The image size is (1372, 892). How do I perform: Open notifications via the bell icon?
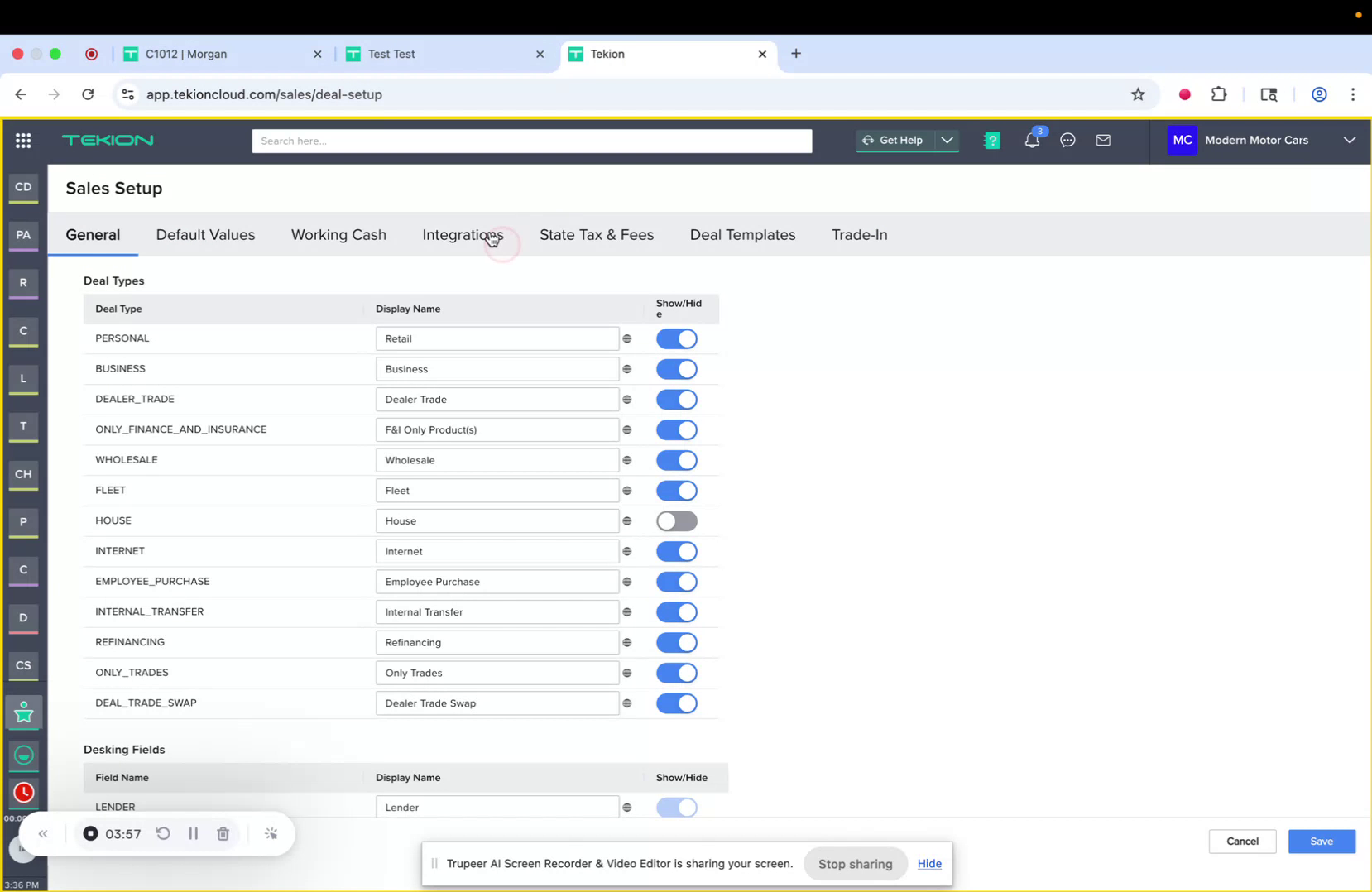tap(1031, 141)
